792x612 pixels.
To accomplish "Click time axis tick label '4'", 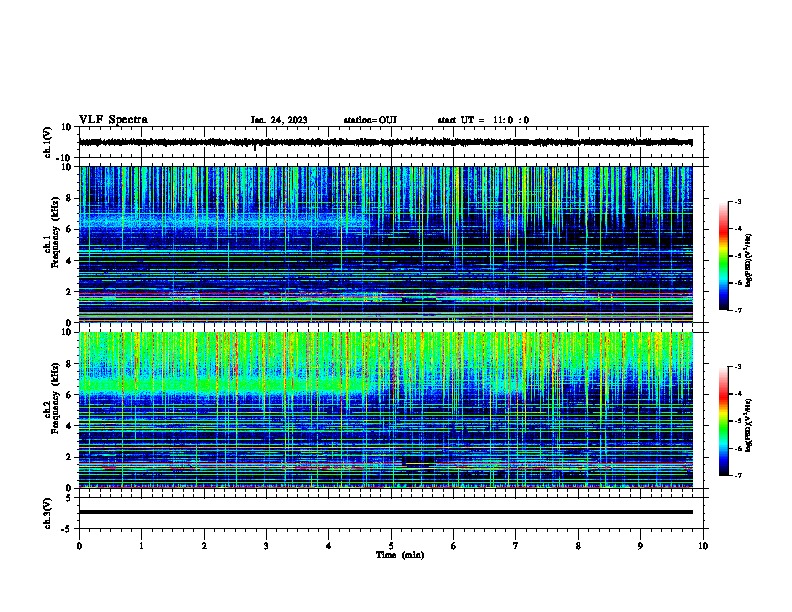I will click(329, 546).
